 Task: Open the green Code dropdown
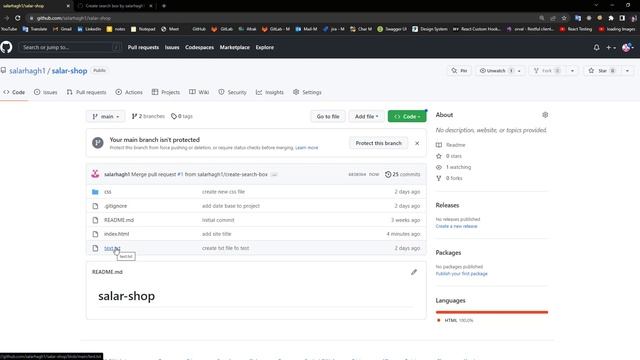pos(407,116)
